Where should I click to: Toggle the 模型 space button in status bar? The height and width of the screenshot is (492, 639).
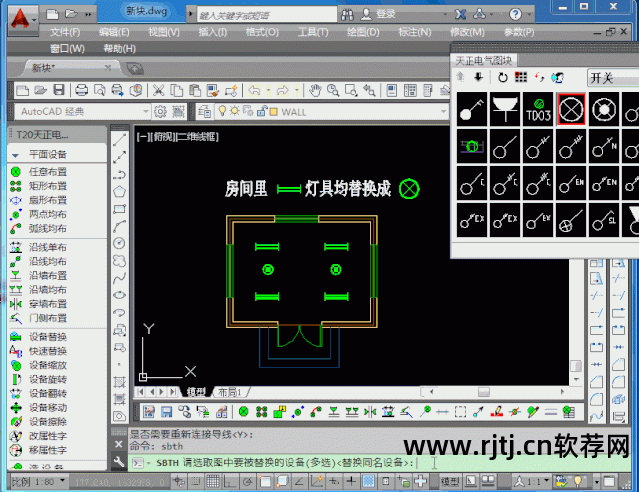tap(450, 482)
